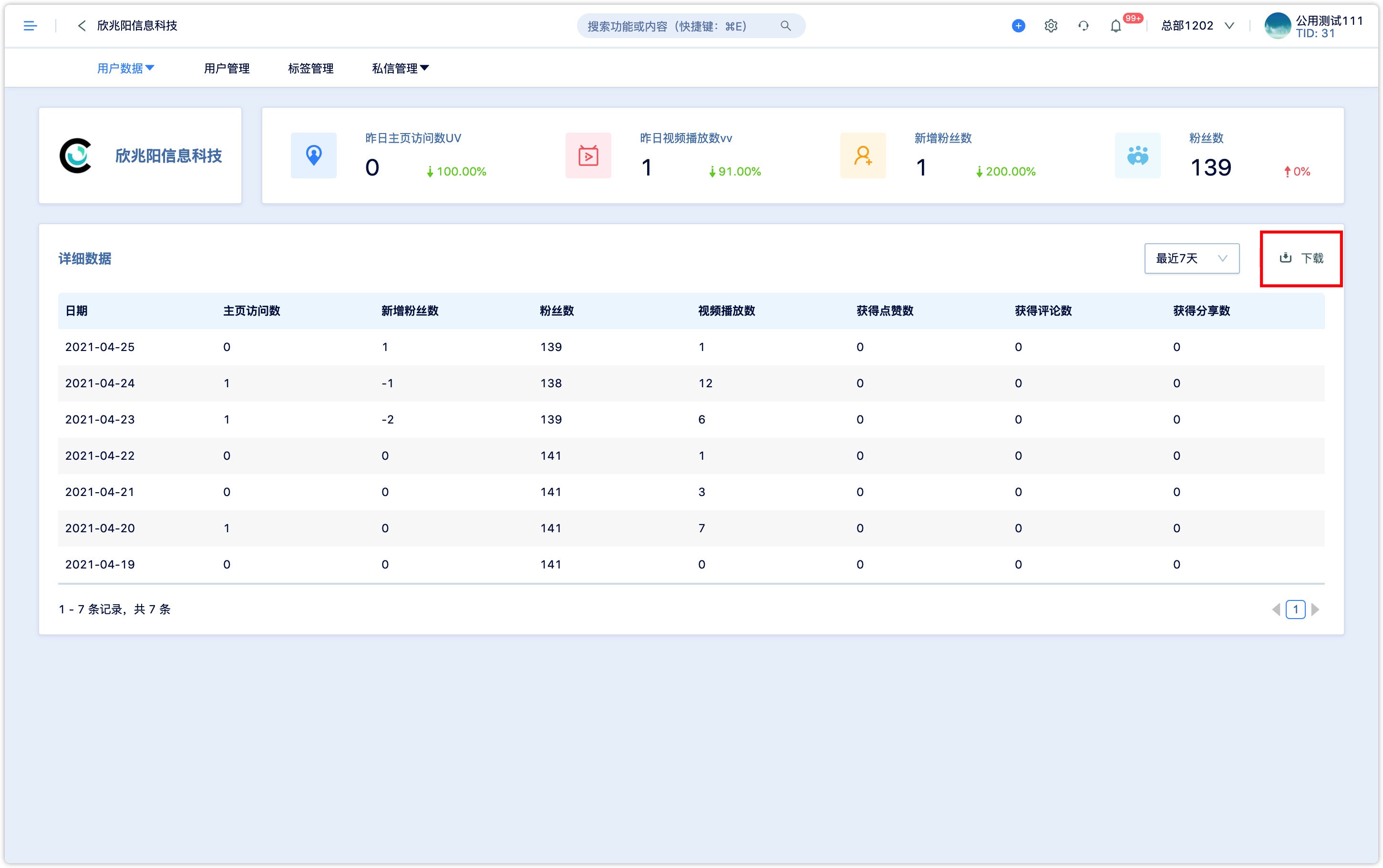Click the 详细数据 section title
This screenshot has height=868, width=1383.
tap(85, 258)
